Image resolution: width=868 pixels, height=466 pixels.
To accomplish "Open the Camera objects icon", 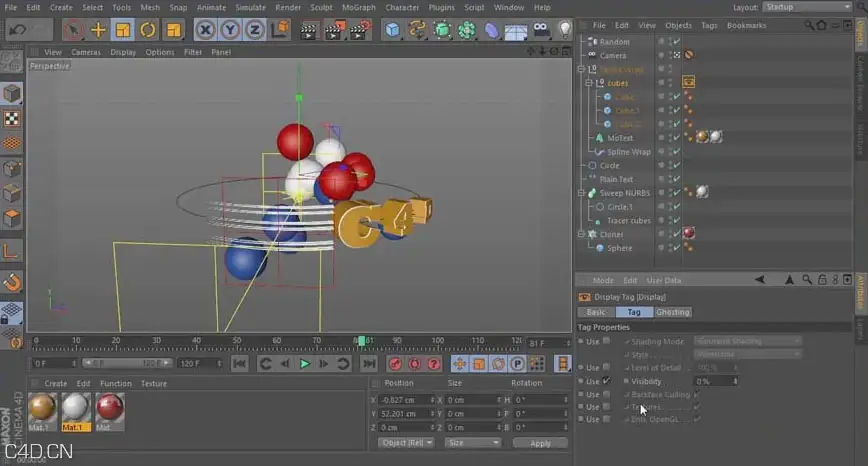I will click(541, 30).
